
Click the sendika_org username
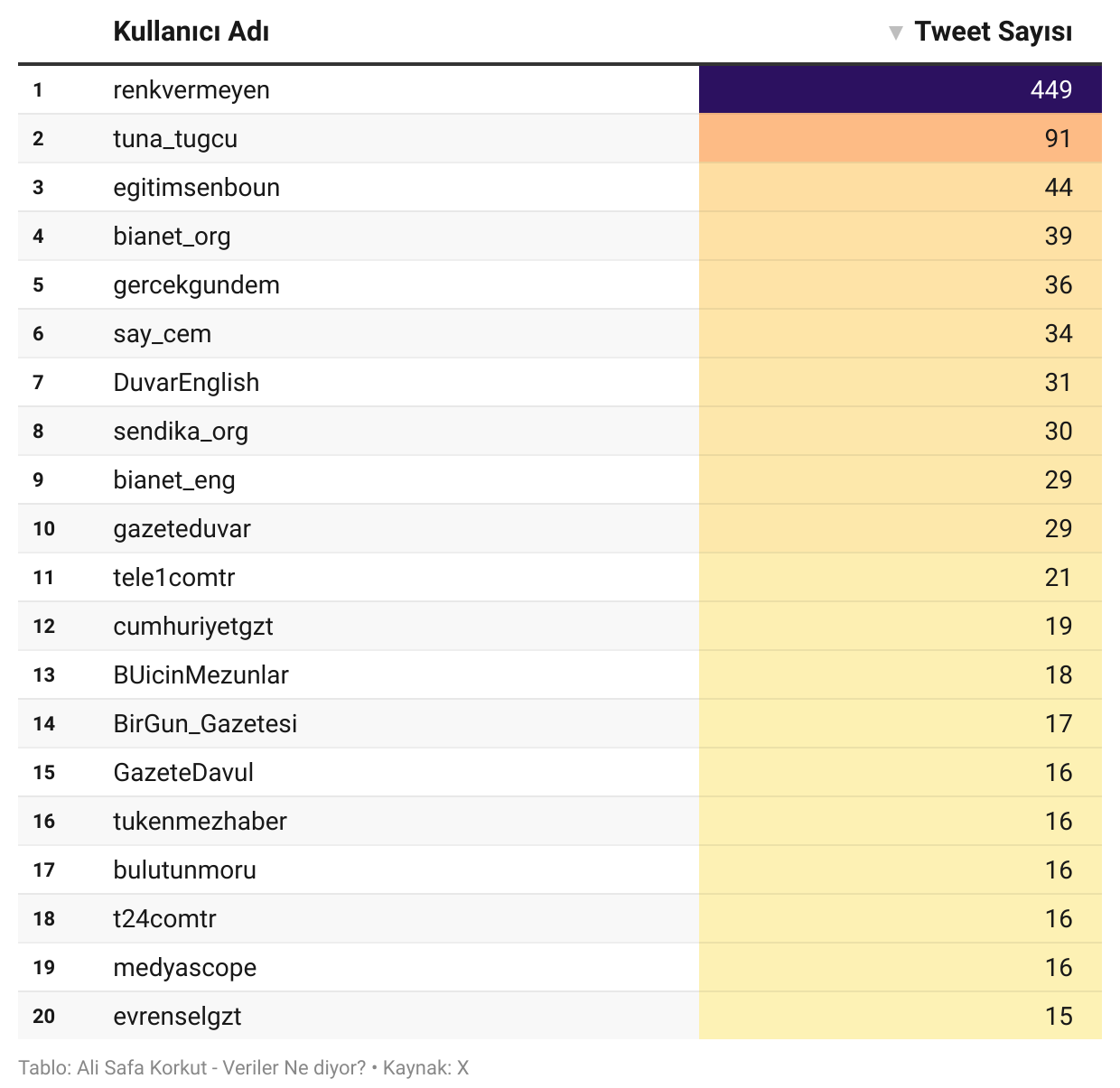(x=181, y=432)
